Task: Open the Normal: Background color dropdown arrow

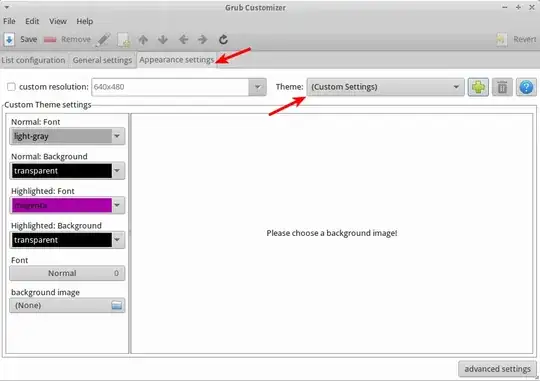Action: coord(117,171)
